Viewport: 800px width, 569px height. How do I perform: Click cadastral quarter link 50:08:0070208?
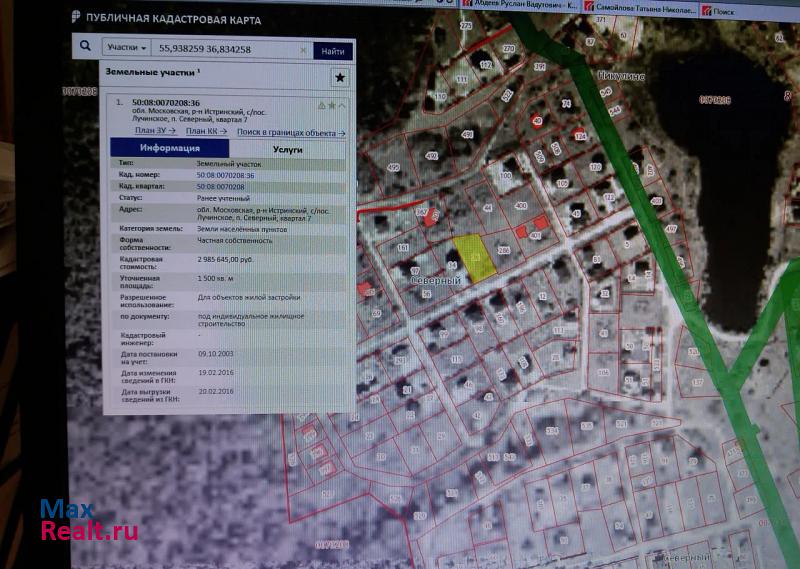[220, 187]
